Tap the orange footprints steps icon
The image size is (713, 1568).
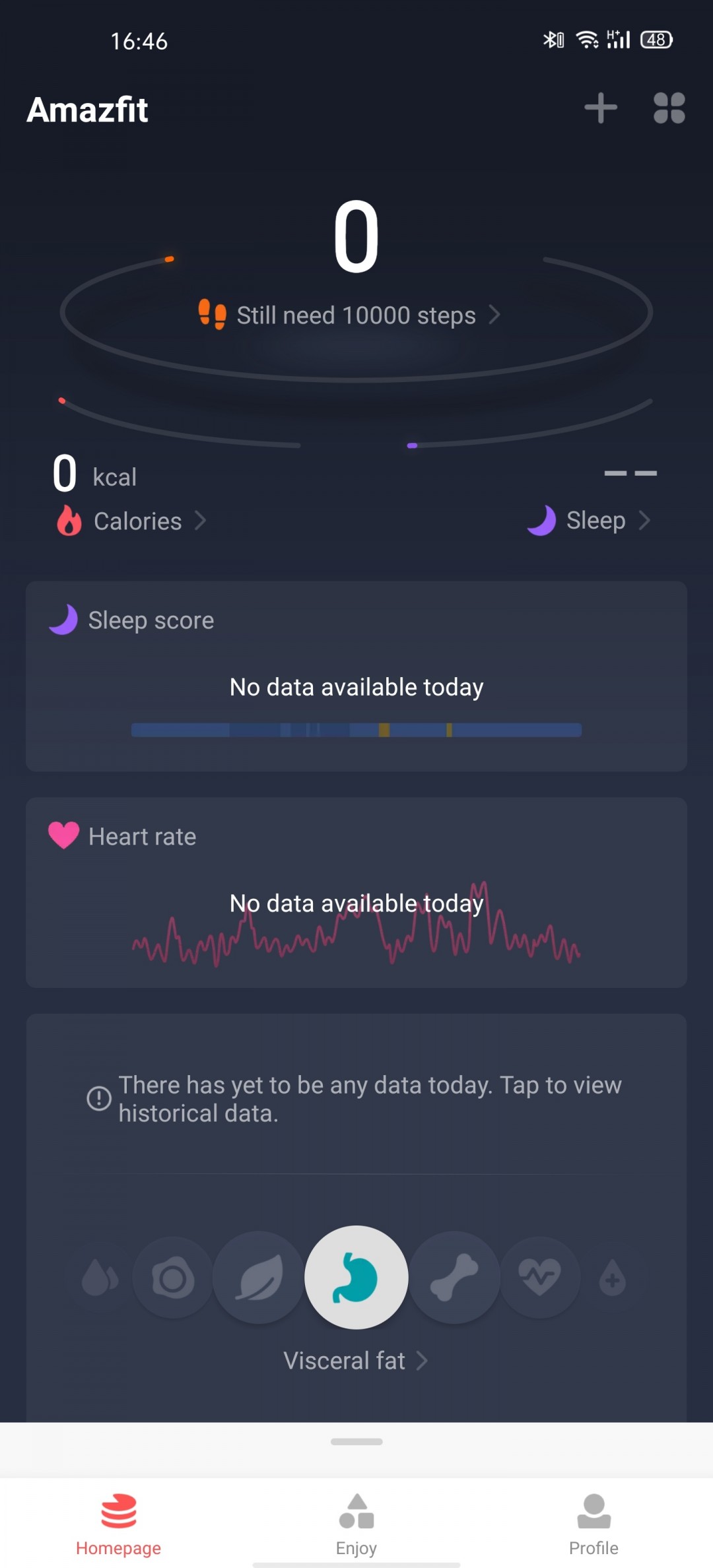tap(212, 314)
